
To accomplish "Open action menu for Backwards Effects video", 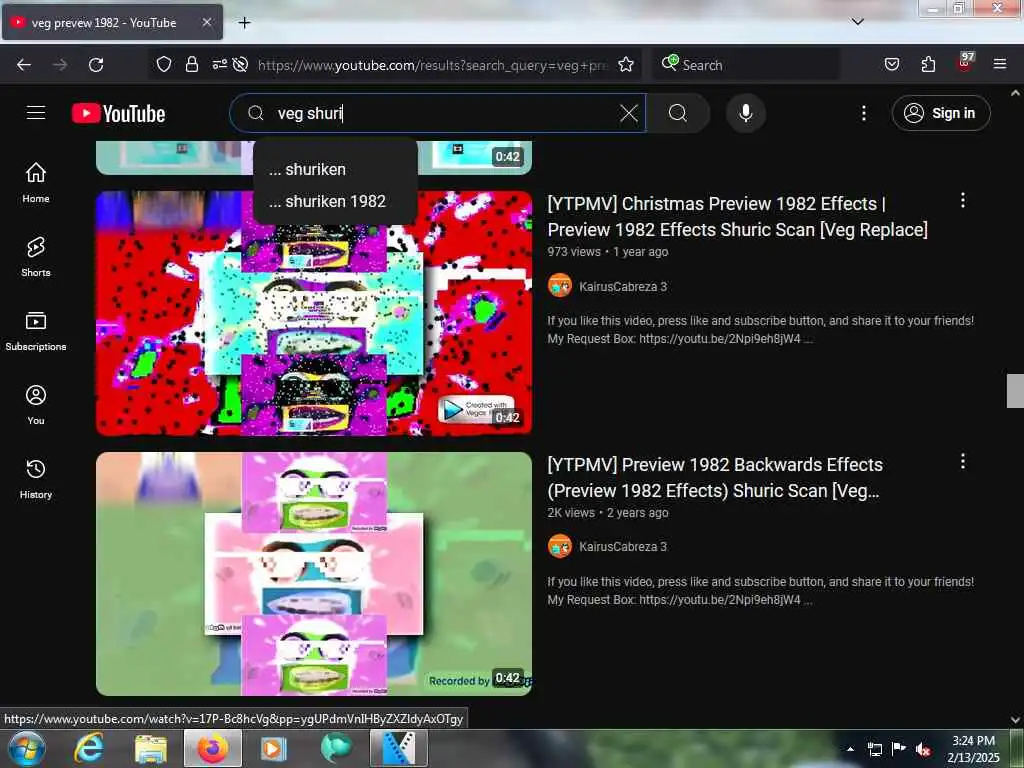I will pos(962,462).
